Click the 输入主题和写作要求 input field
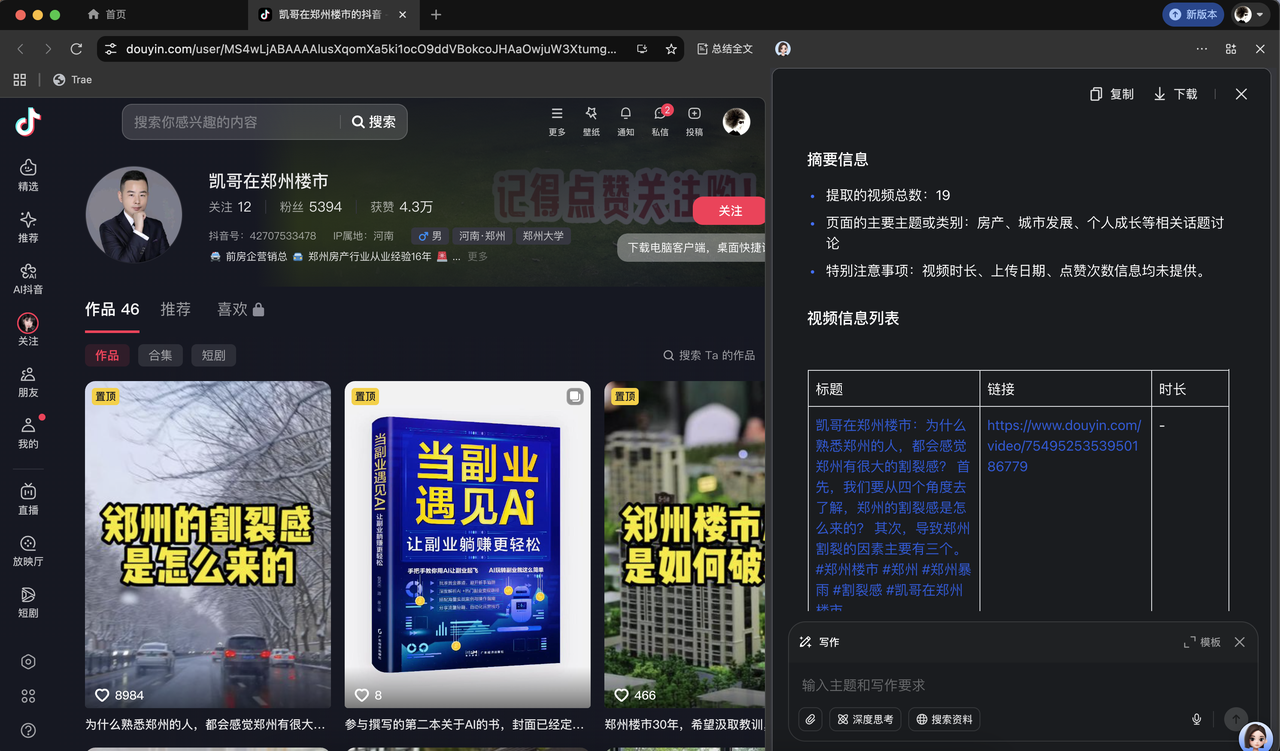 point(1000,684)
